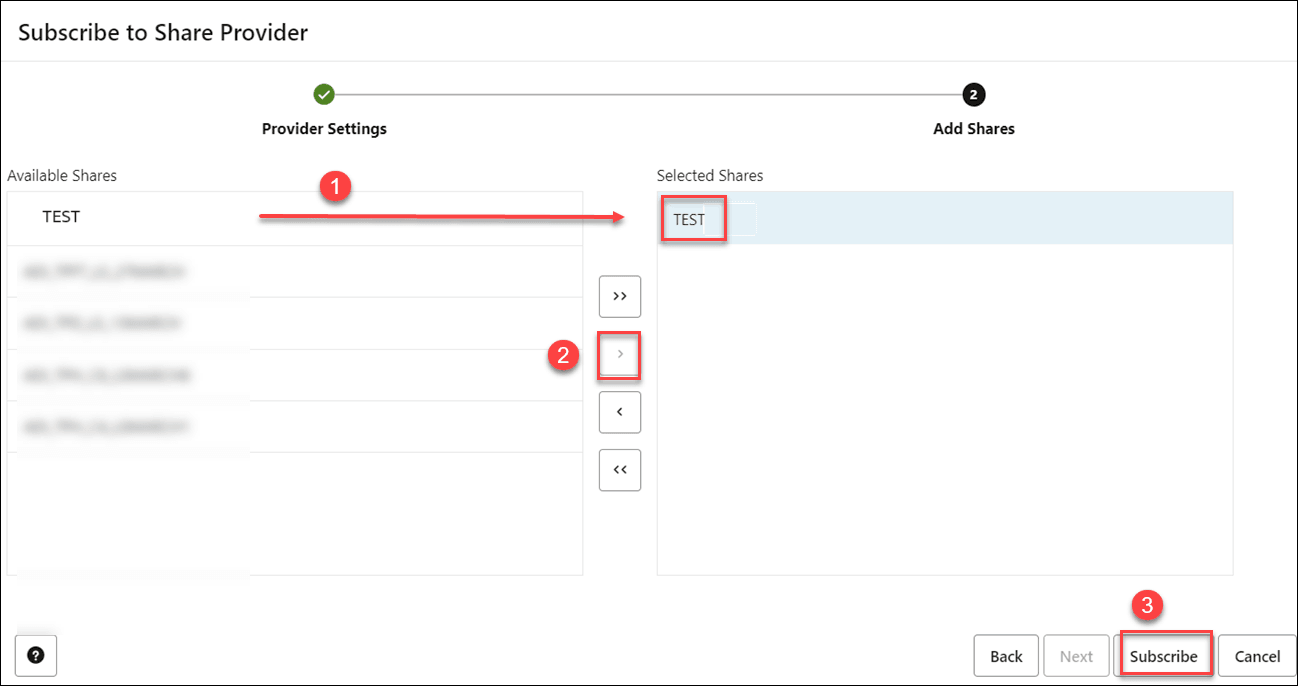The height and width of the screenshot is (686, 1298).
Task: Click the Available Shares heading
Action: 62,175
